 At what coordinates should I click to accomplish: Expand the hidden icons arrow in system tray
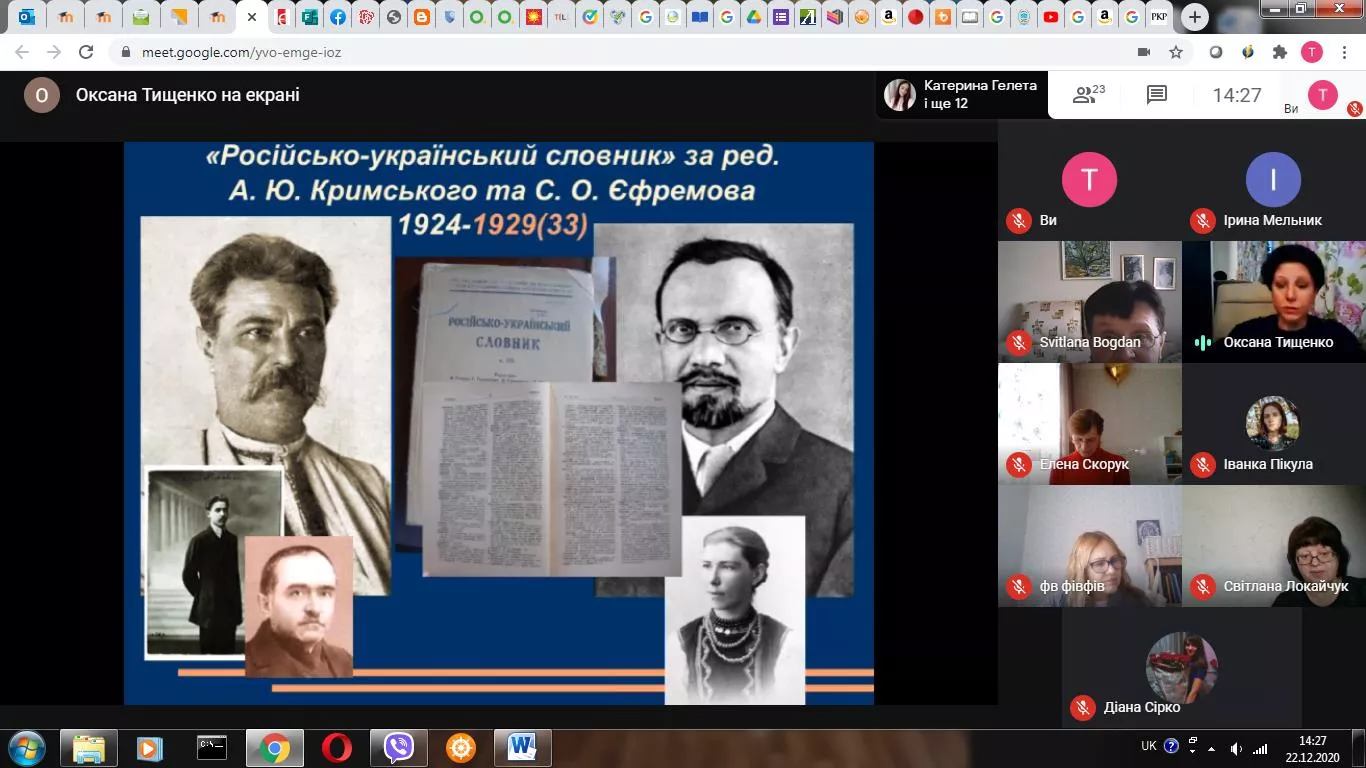click(x=1212, y=748)
